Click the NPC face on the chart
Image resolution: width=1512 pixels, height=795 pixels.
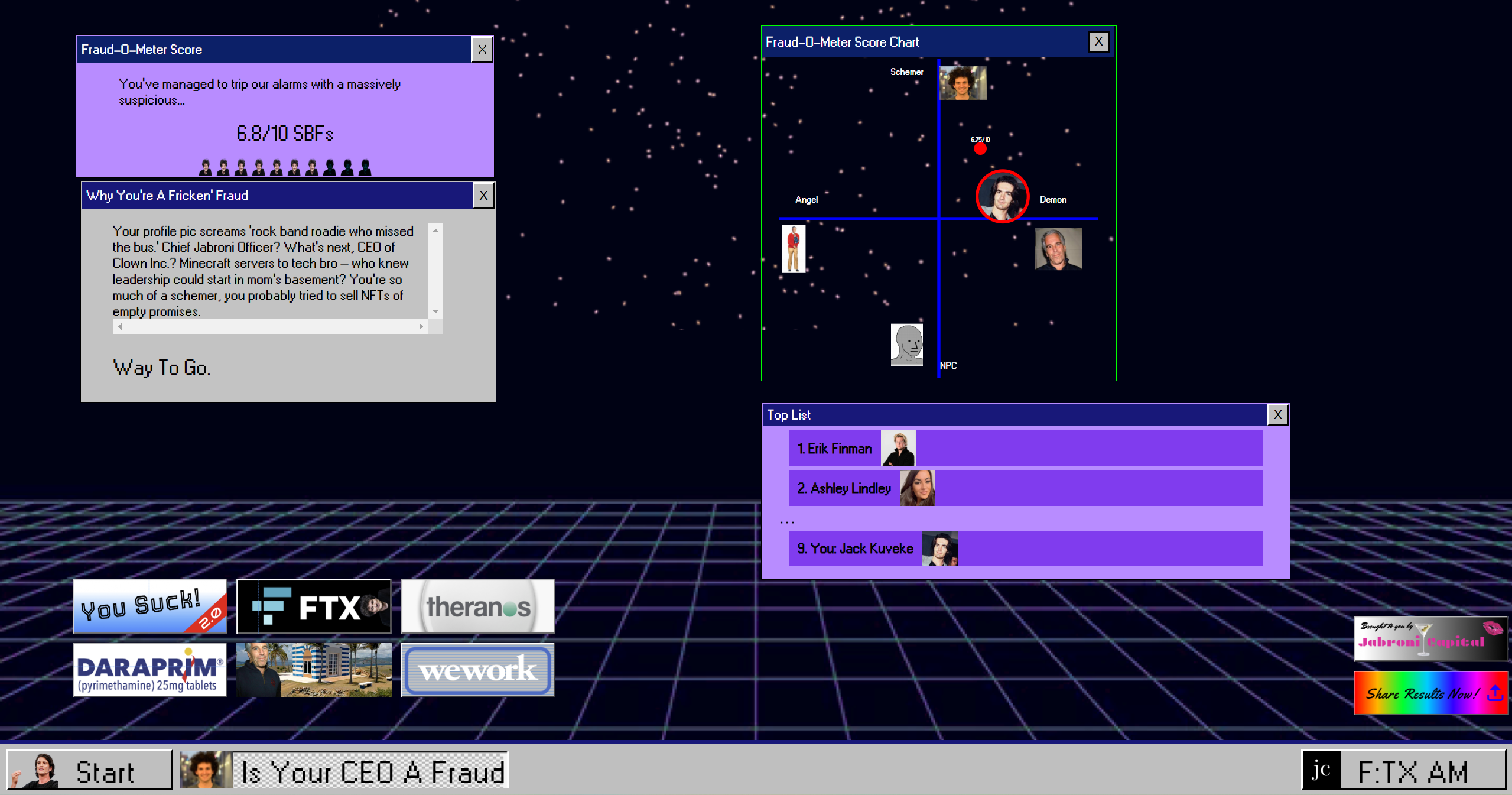906,344
